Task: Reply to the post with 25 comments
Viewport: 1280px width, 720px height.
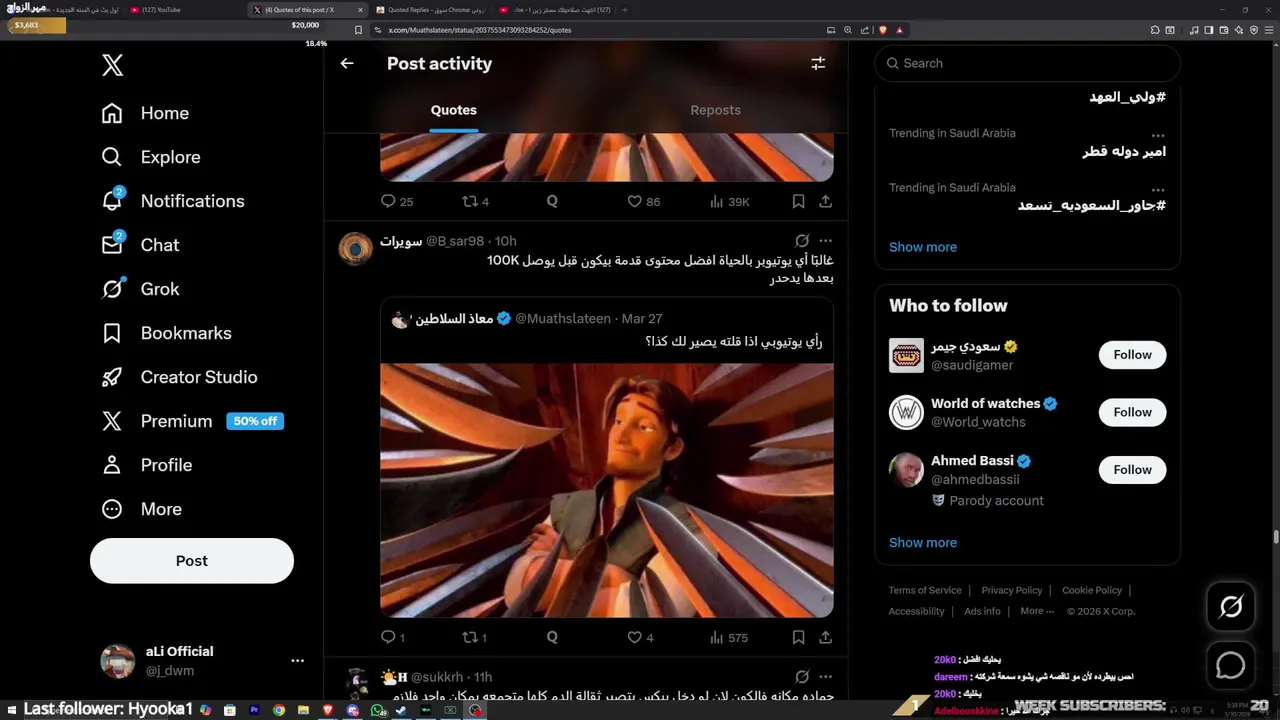Action: (x=397, y=201)
